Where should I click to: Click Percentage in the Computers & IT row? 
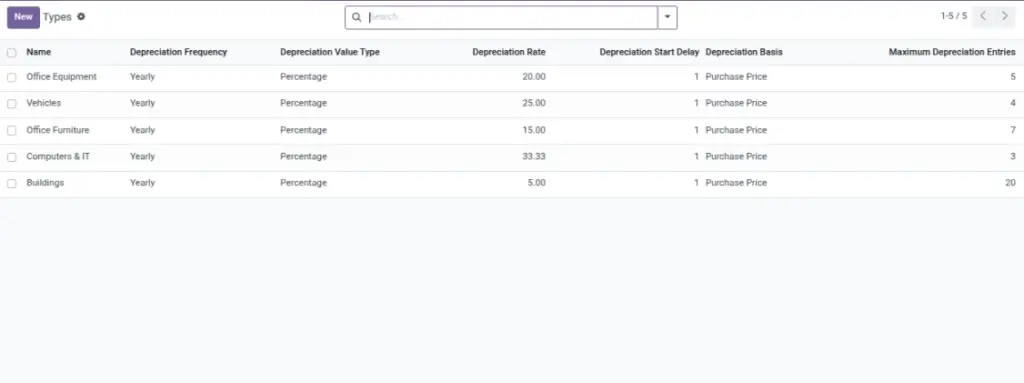[304, 157]
